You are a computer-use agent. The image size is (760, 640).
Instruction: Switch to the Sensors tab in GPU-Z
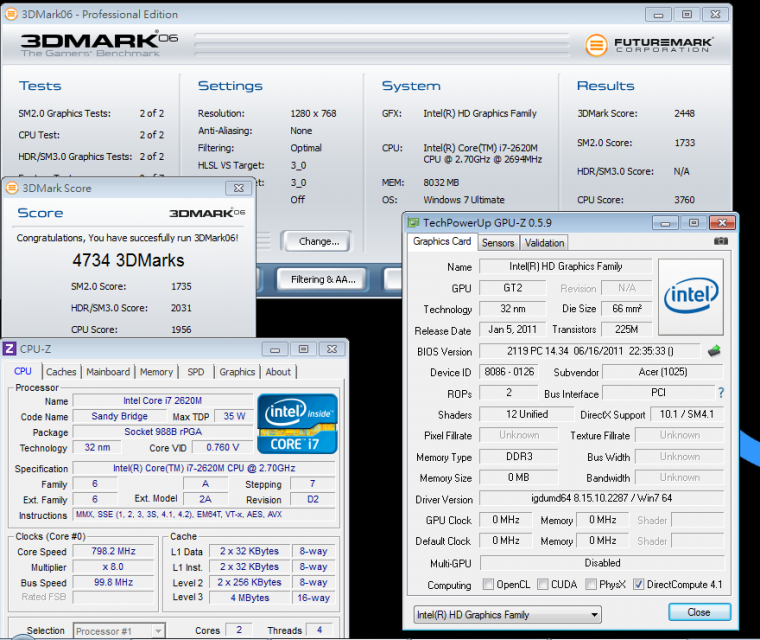pyautogui.click(x=497, y=242)
